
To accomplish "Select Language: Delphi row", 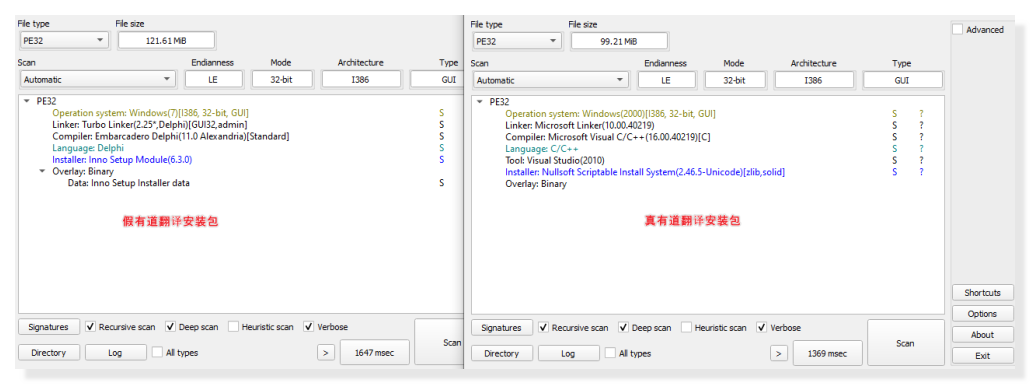I will pyautogui.click(x=88, y=148).
